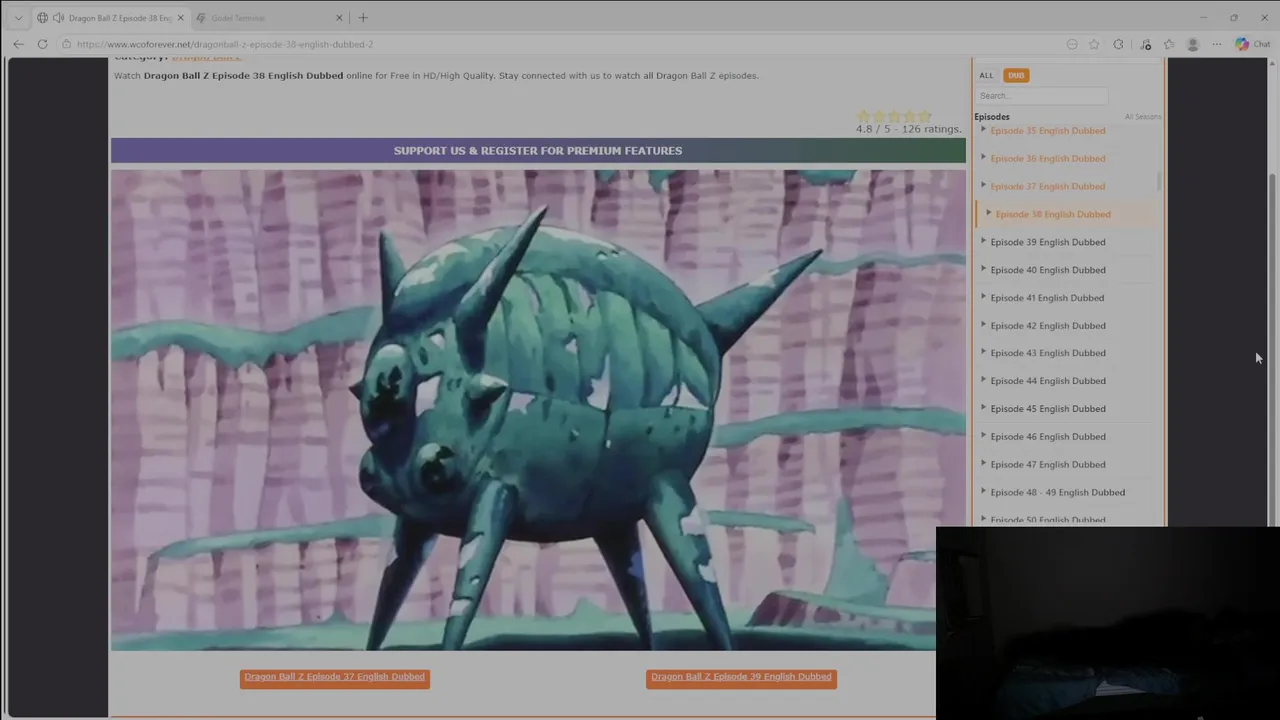This screenshot has width=1280, height=720.
Task: Select the DUB episodes filter
Action: click(1016, 75)
